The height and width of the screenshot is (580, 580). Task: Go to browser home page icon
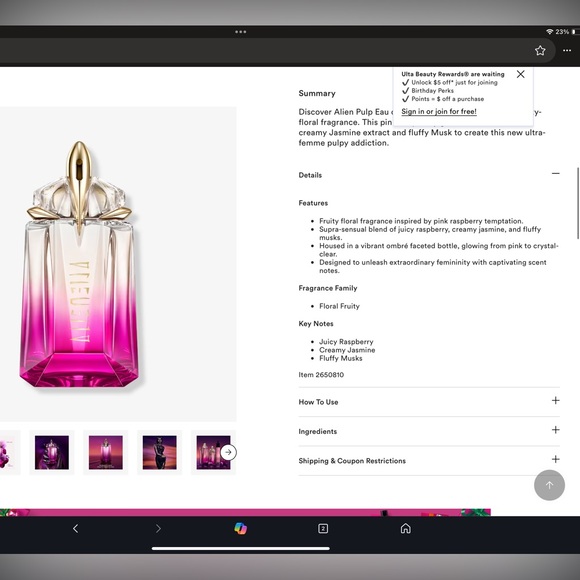tap(405, 528)
